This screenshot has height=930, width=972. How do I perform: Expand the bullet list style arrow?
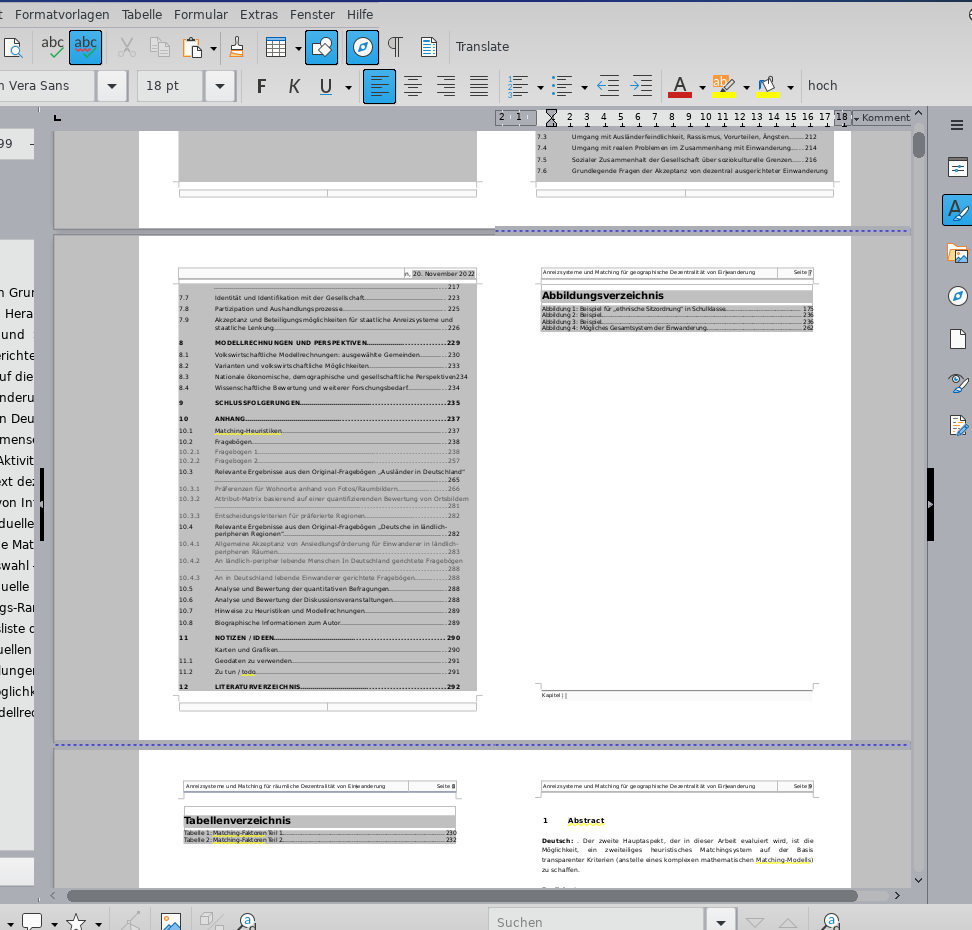click(x=585, y=87)
